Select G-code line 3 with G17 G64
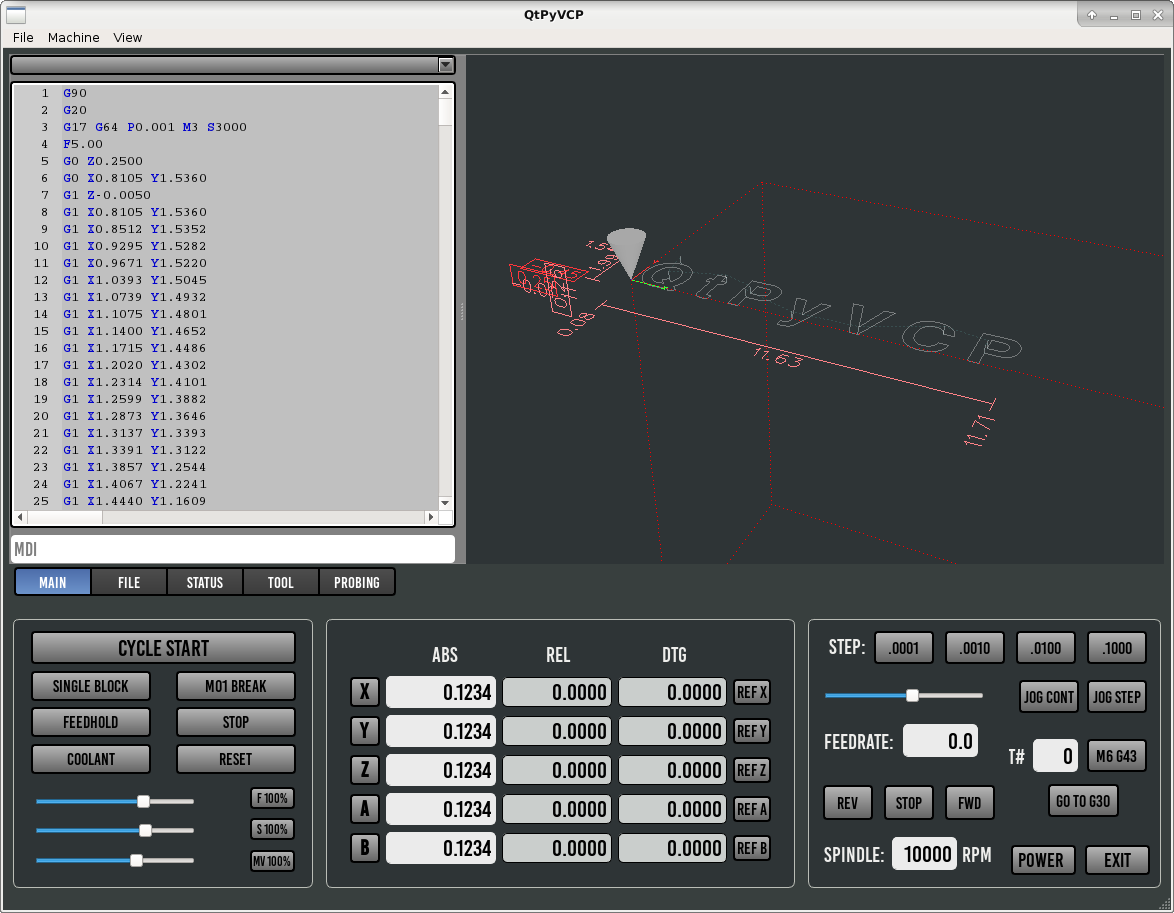Viewport: 1174px width, 913px height. click(154, 127)
